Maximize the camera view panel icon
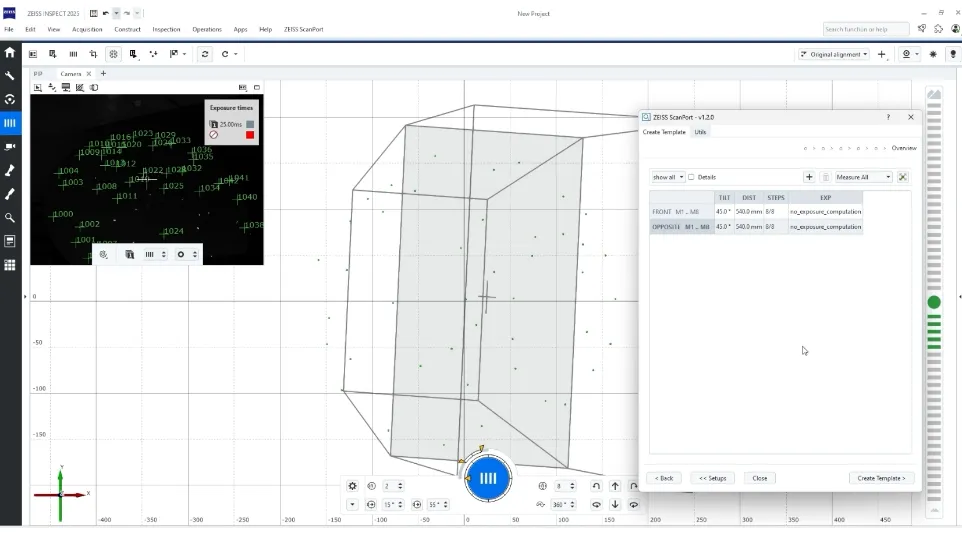Screen dimensions: 962x540 (256, 88)
